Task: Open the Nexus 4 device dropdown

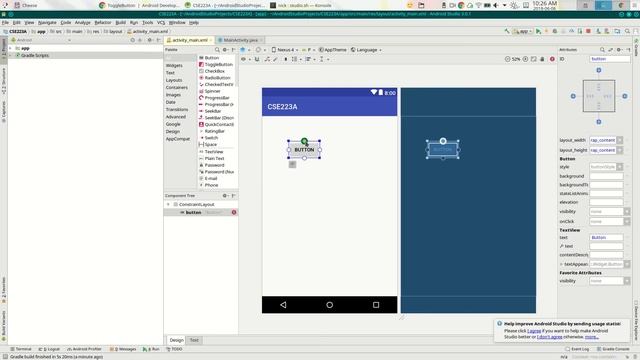Action: pos(284,50)
